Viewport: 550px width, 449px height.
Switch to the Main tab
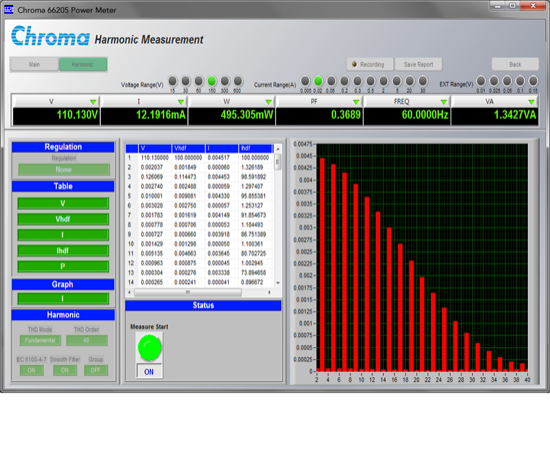tap(34, 65)
